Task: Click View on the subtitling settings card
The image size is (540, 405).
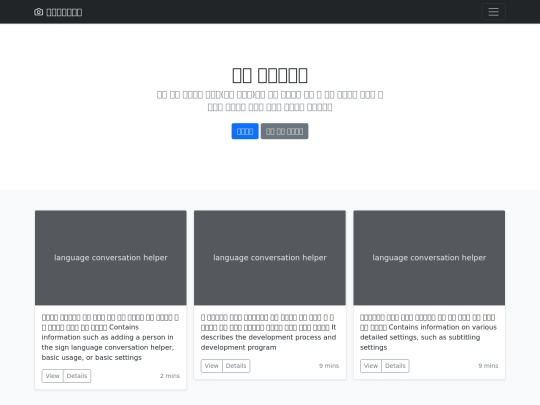Action: click(x=371, y=366)
